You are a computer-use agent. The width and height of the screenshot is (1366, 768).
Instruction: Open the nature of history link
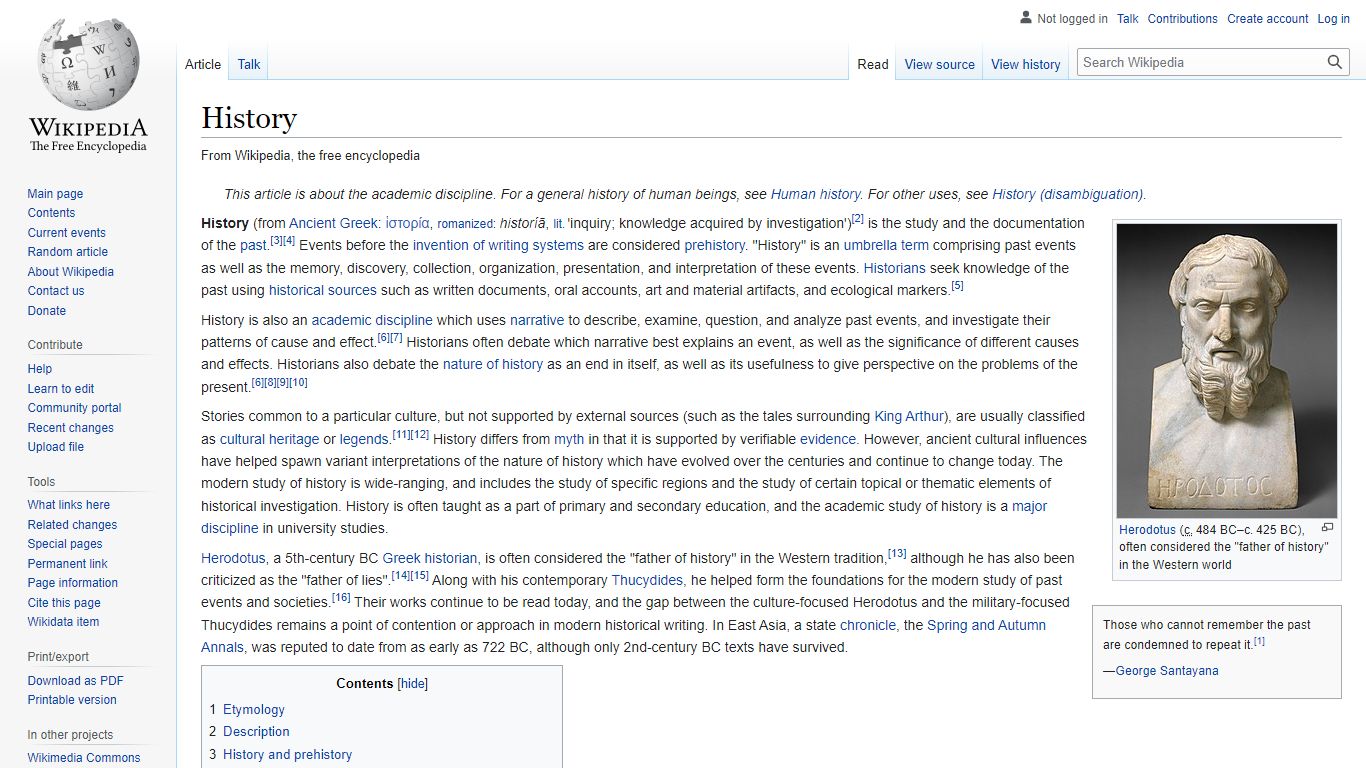[493, 364]
